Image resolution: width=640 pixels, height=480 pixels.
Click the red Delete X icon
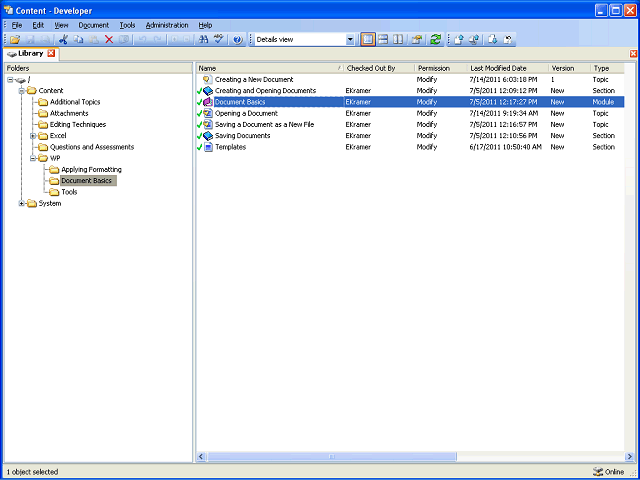coord(109,40)
